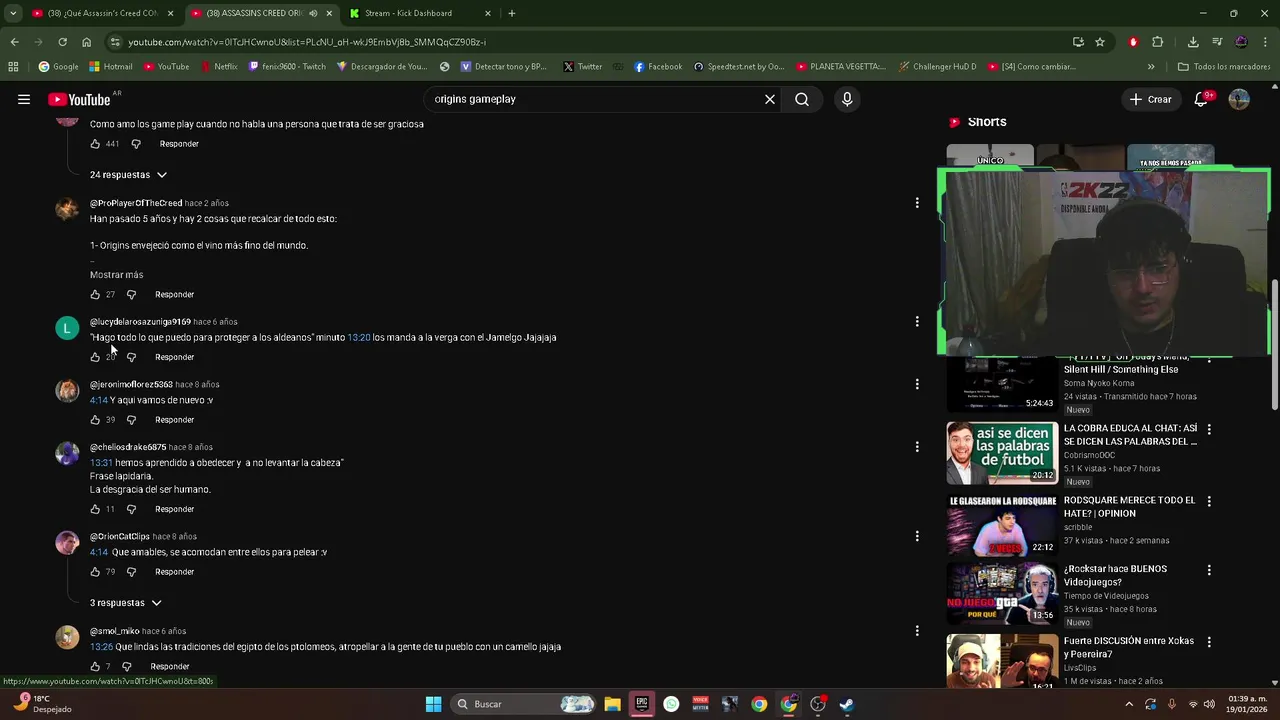This screenshot has width=1280, height=720.
Task: Open Silent Hill stream video thumbnail
Action: pyautogui.click(x=1002, y=383)
